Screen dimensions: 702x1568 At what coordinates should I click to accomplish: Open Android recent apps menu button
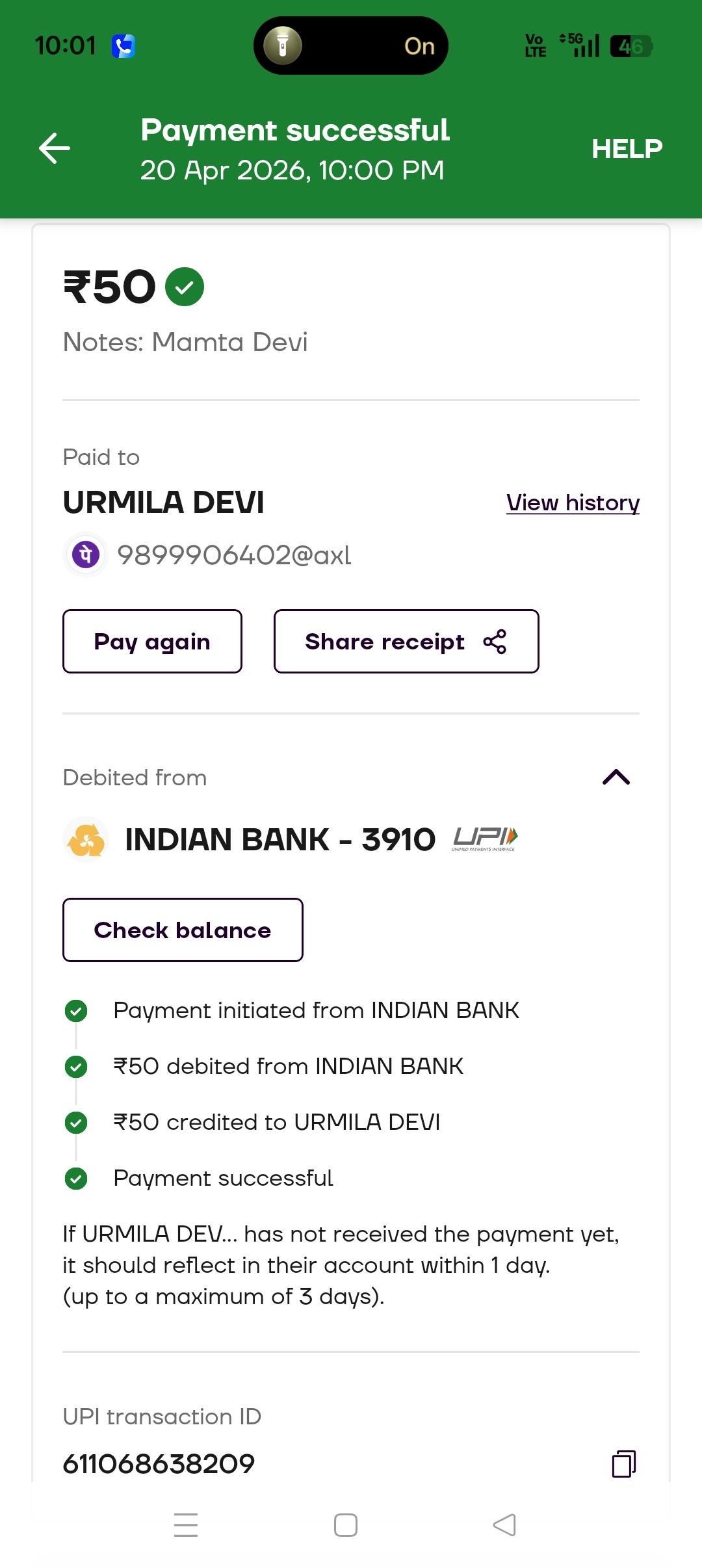[186, 1524]
